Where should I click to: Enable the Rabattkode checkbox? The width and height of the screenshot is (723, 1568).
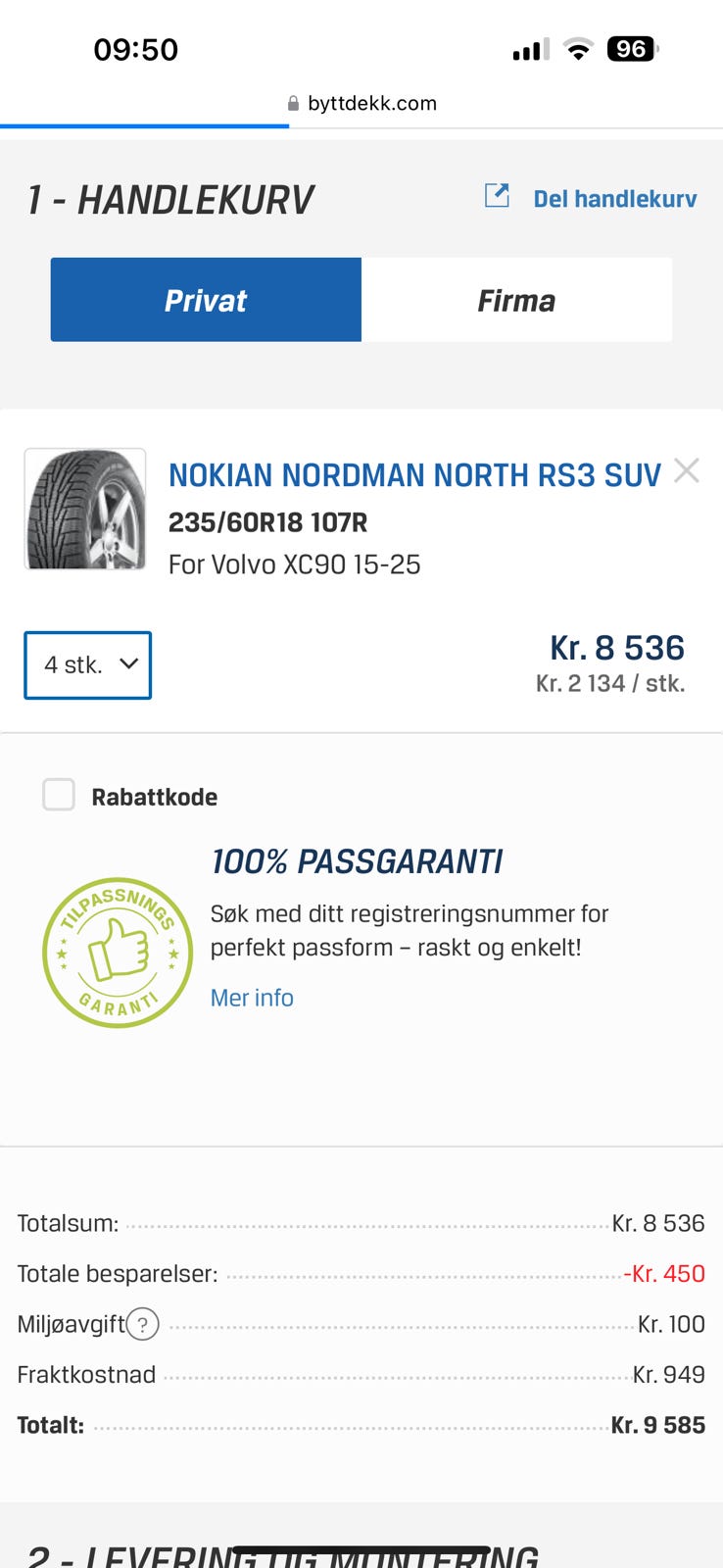pyautogui.click(x=59, y=795)
